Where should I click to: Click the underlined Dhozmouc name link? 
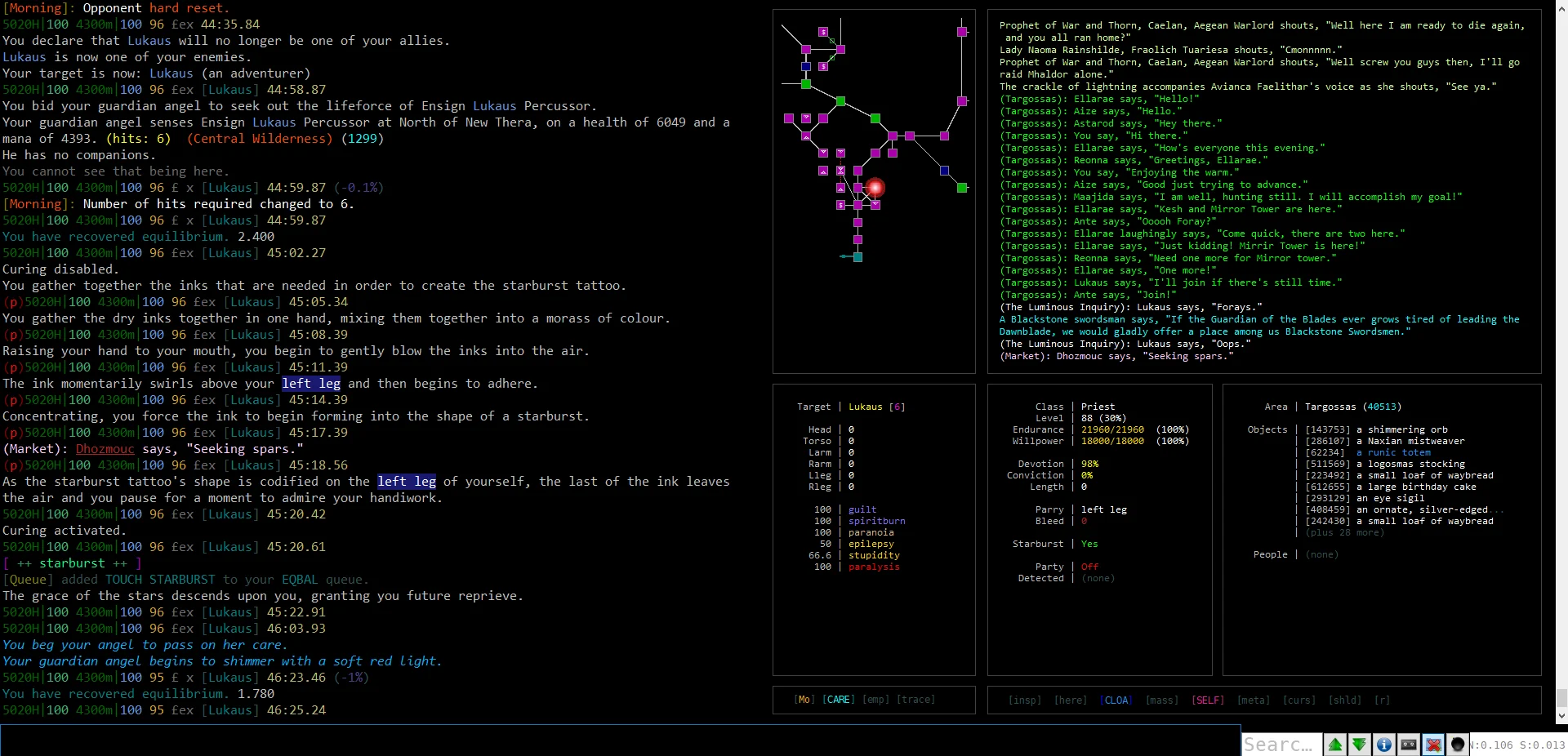tap(105, 449)
